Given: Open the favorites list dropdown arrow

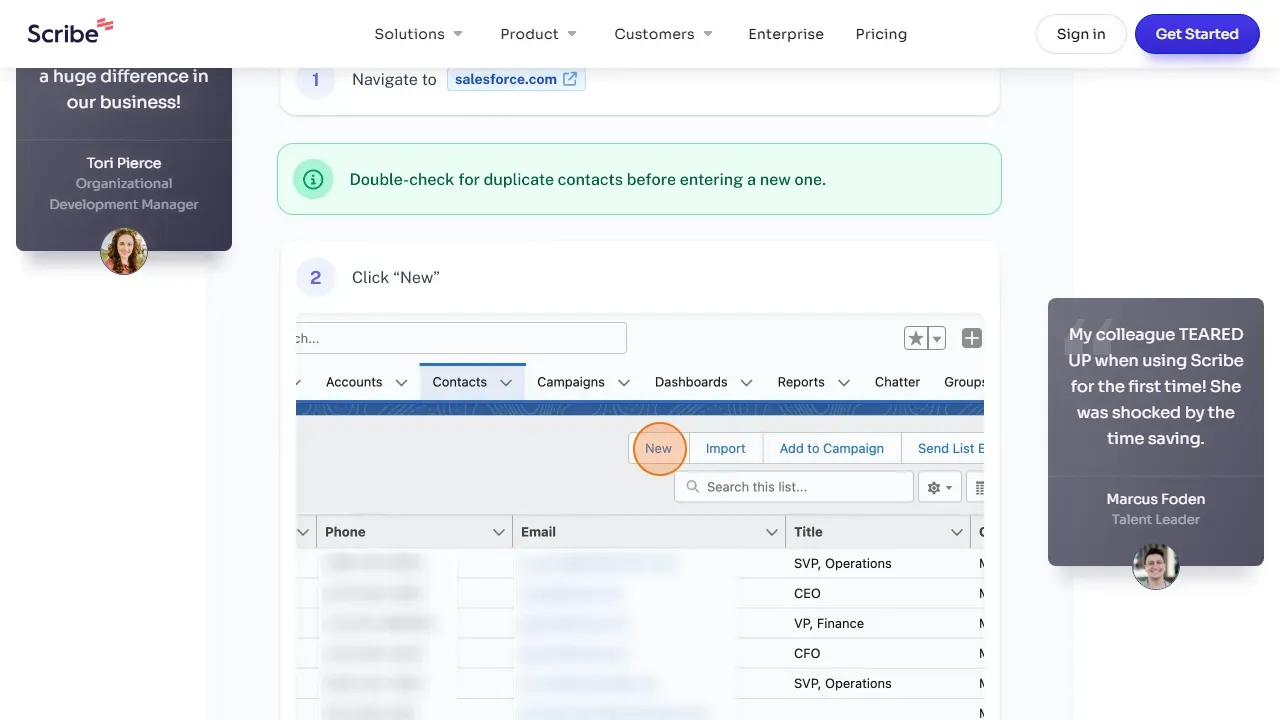Looking at the screenshot, I should coord(937,338).
